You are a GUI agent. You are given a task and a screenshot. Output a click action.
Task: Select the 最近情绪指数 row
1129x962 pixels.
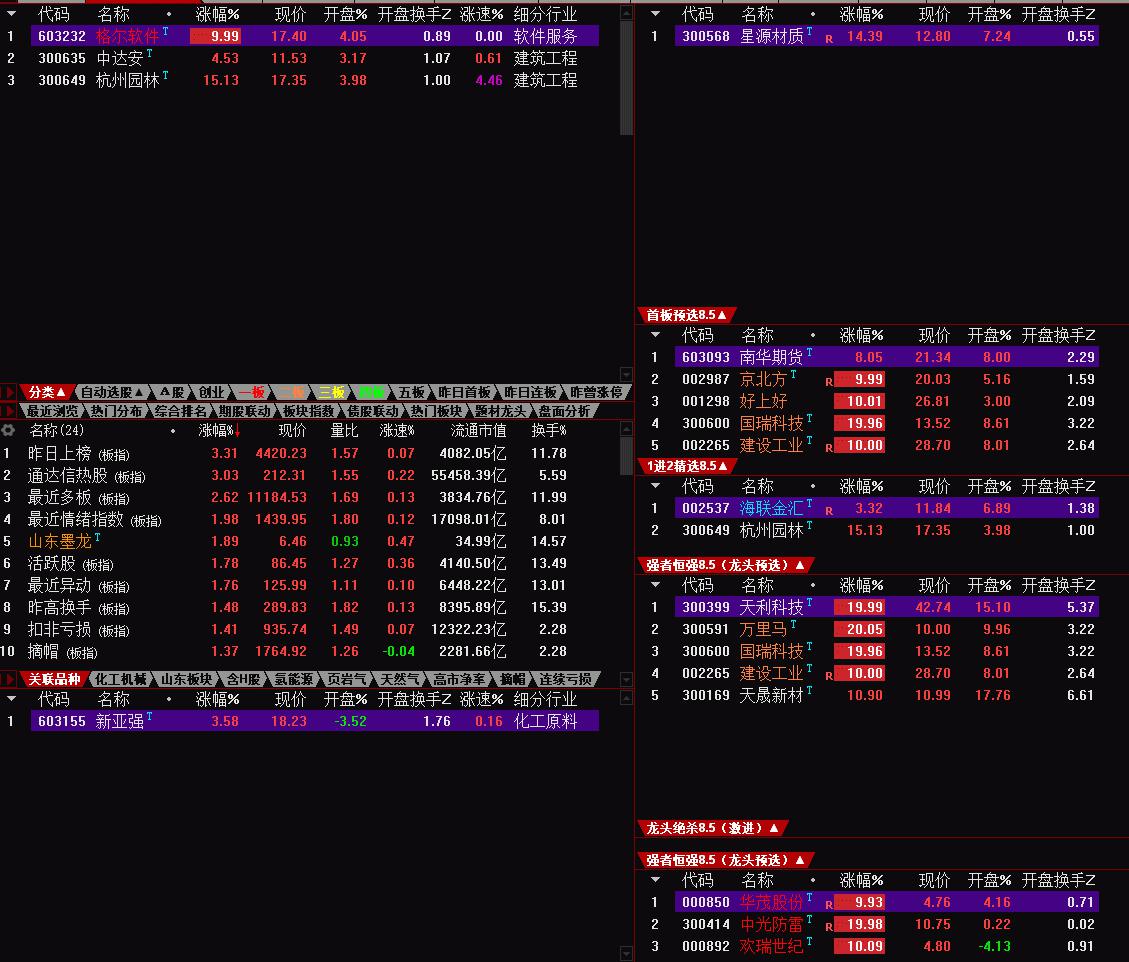(x=299, y=519)
